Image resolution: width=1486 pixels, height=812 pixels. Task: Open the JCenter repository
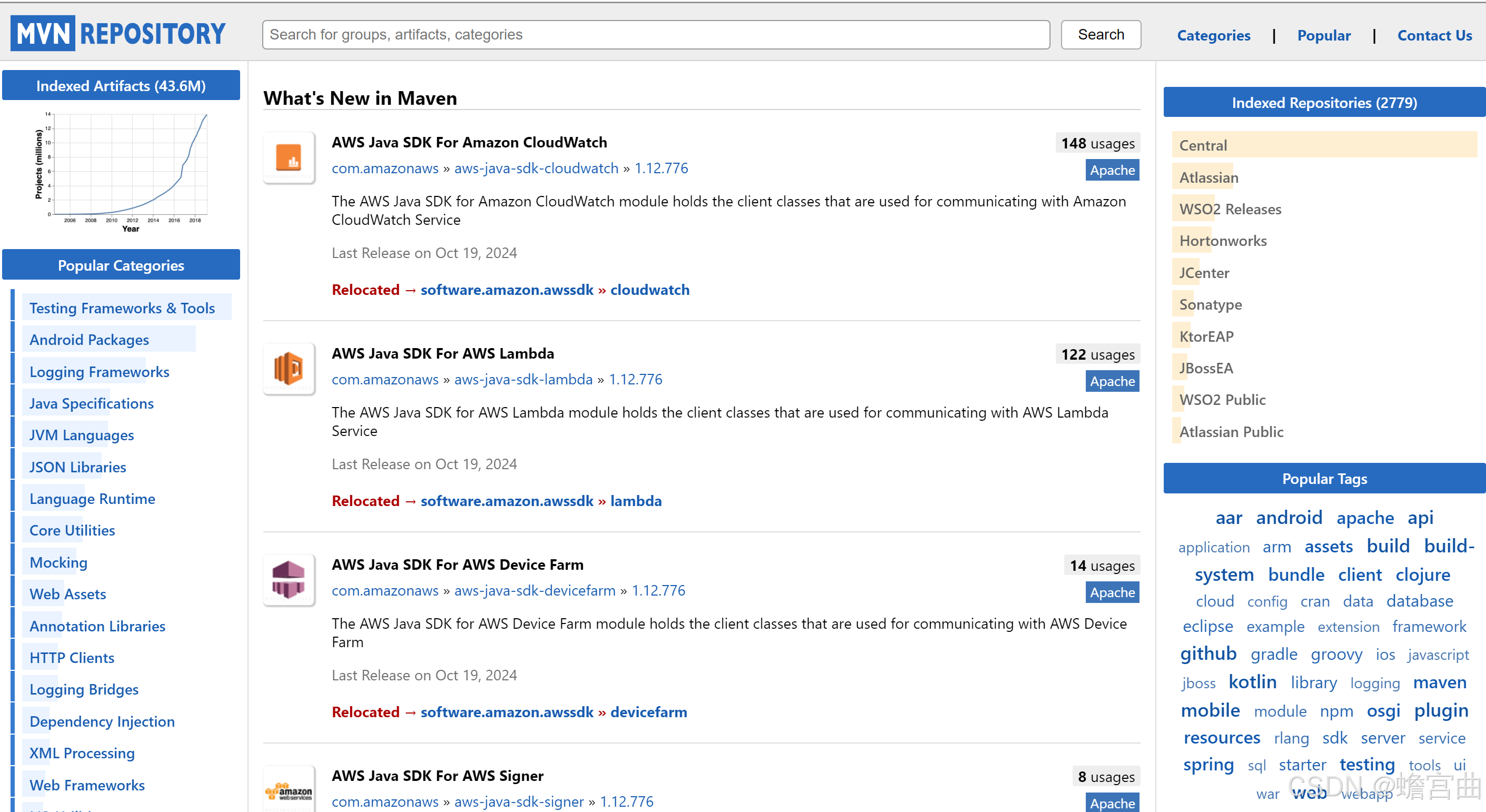tap(1204, 272)
